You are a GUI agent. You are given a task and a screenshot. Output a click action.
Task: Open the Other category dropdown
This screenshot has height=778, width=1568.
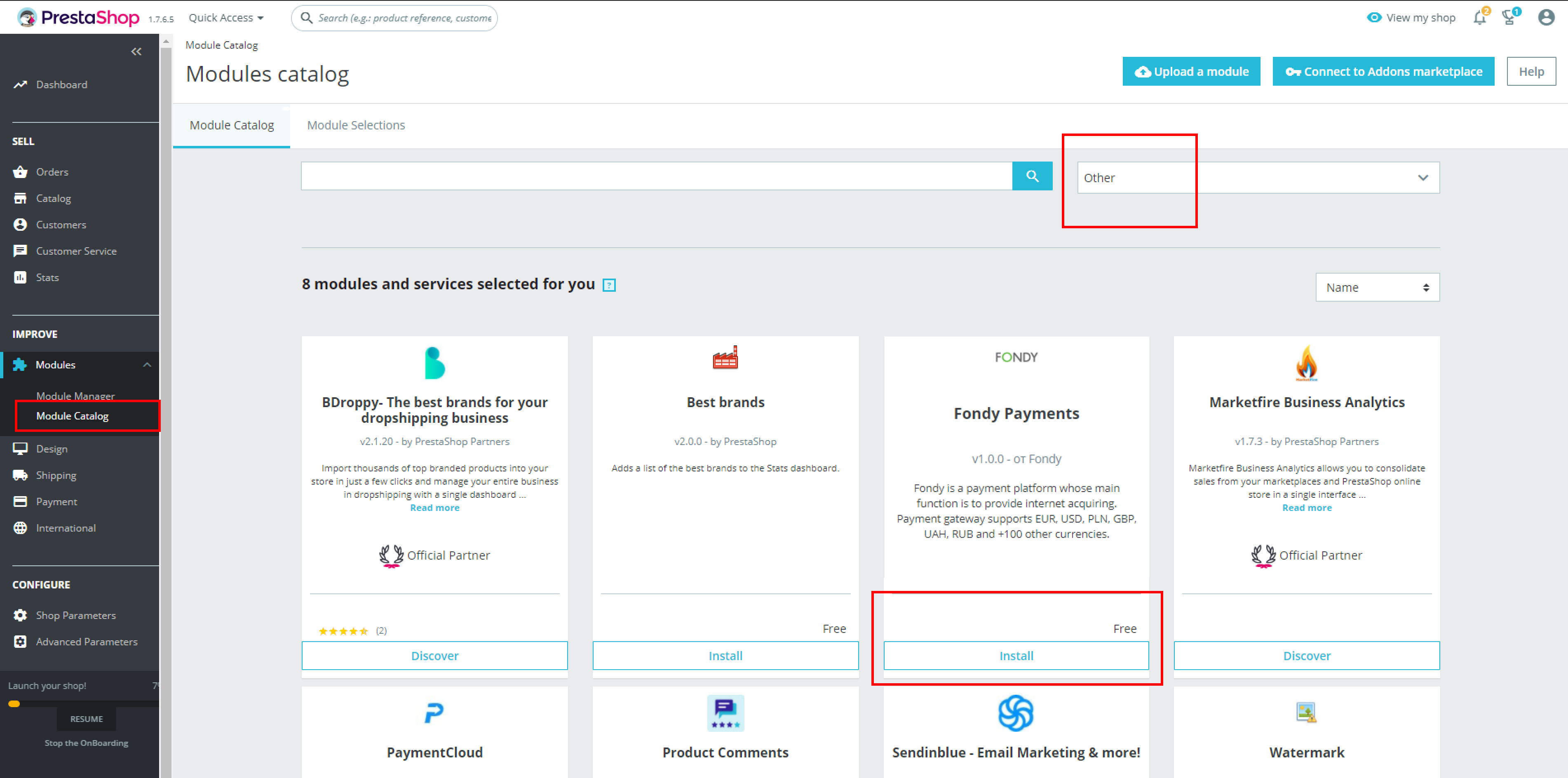[1258, 178]
